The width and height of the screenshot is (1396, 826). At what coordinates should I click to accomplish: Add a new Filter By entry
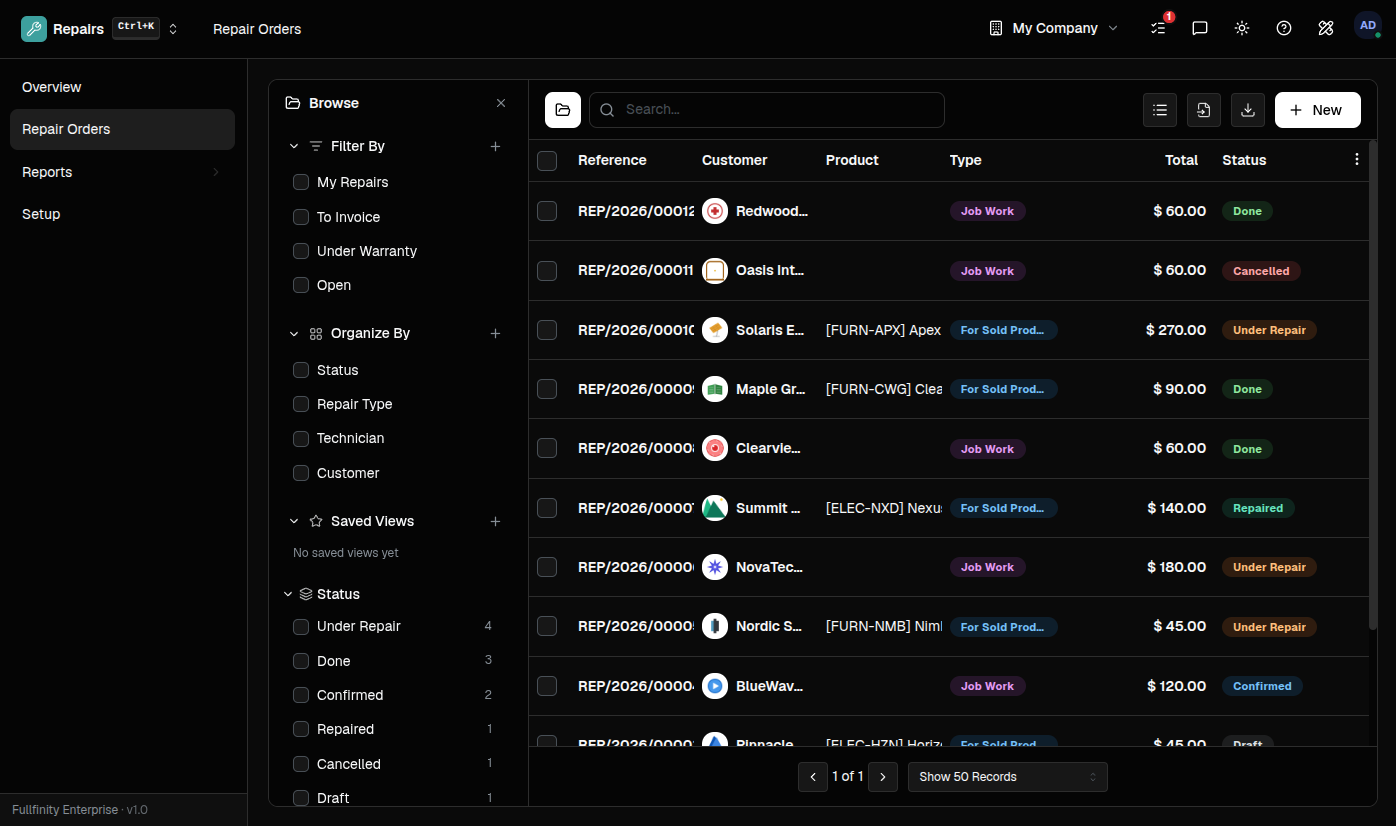495,146
